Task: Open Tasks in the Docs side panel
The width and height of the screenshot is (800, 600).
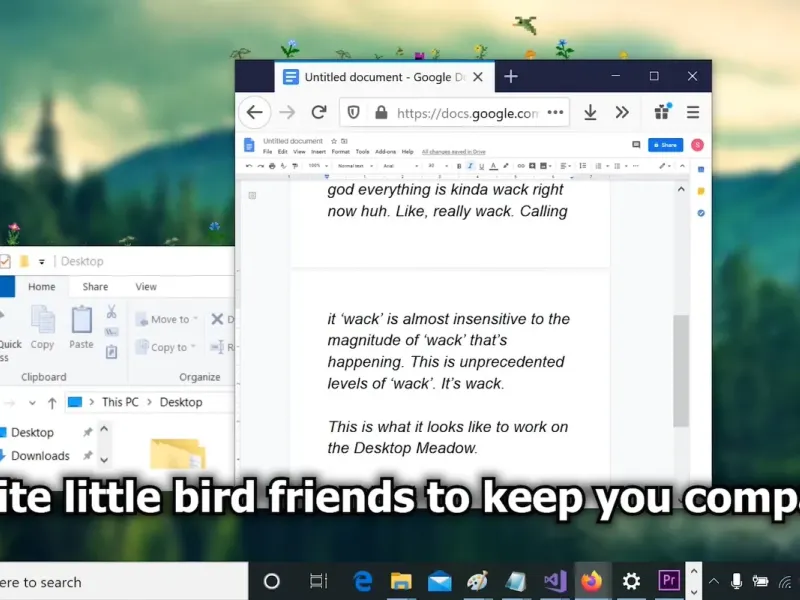Action: (x=701, y=213)
